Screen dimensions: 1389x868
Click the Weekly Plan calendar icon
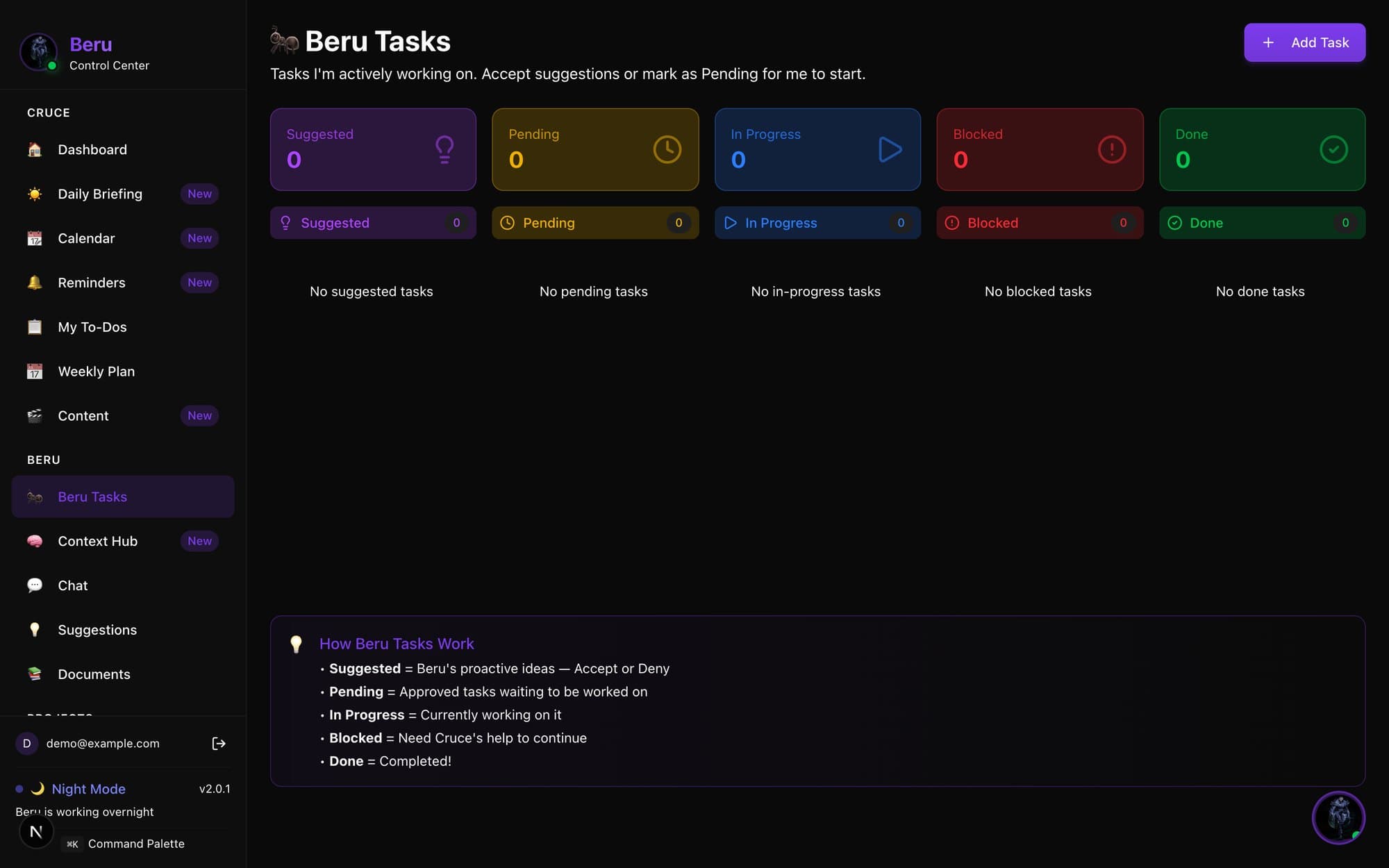coord(35,372)
